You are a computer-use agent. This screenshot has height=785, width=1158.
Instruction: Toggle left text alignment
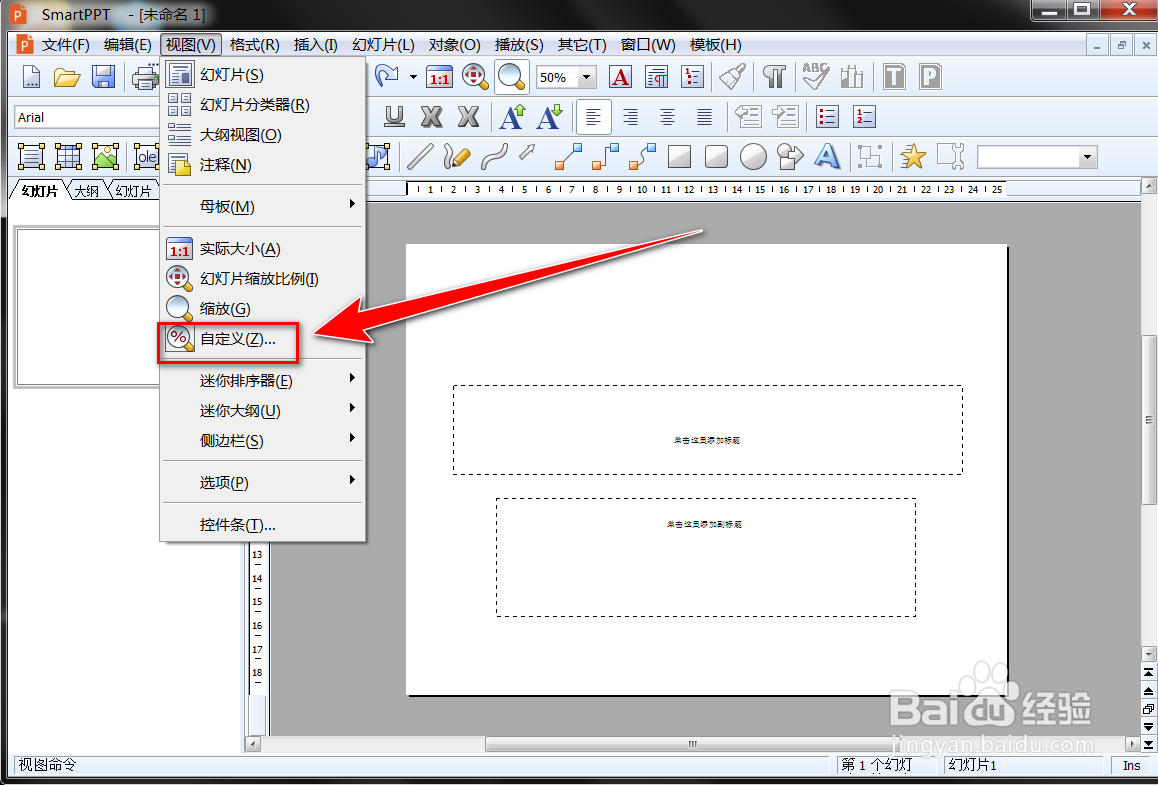tap(594, 117)
